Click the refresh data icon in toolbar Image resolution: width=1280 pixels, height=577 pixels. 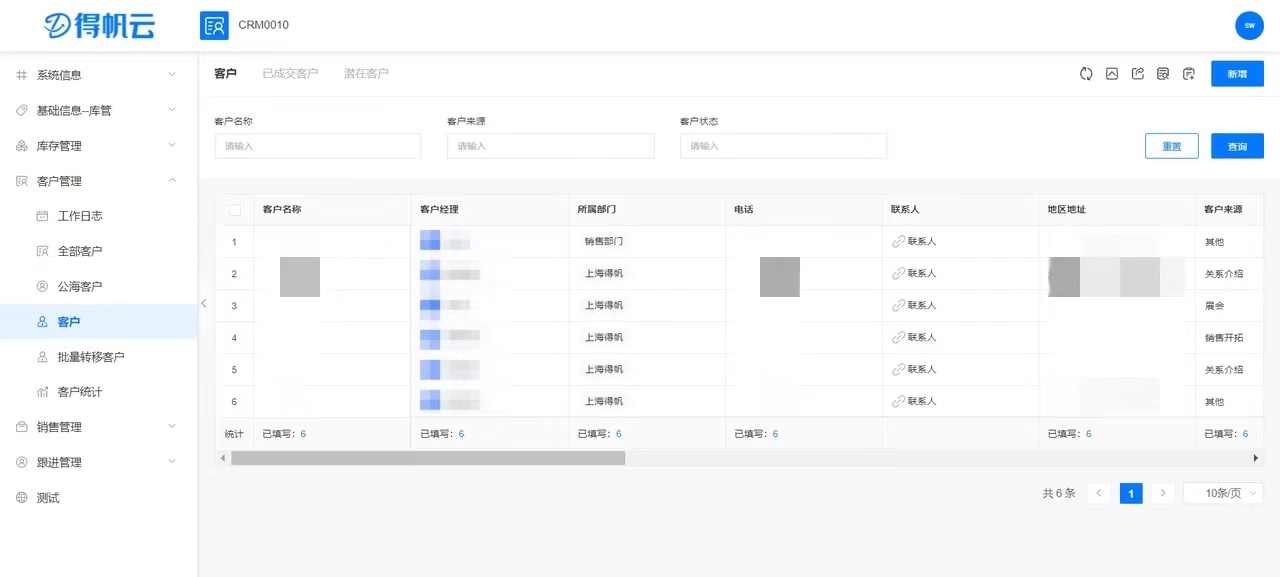point(1086,73)
